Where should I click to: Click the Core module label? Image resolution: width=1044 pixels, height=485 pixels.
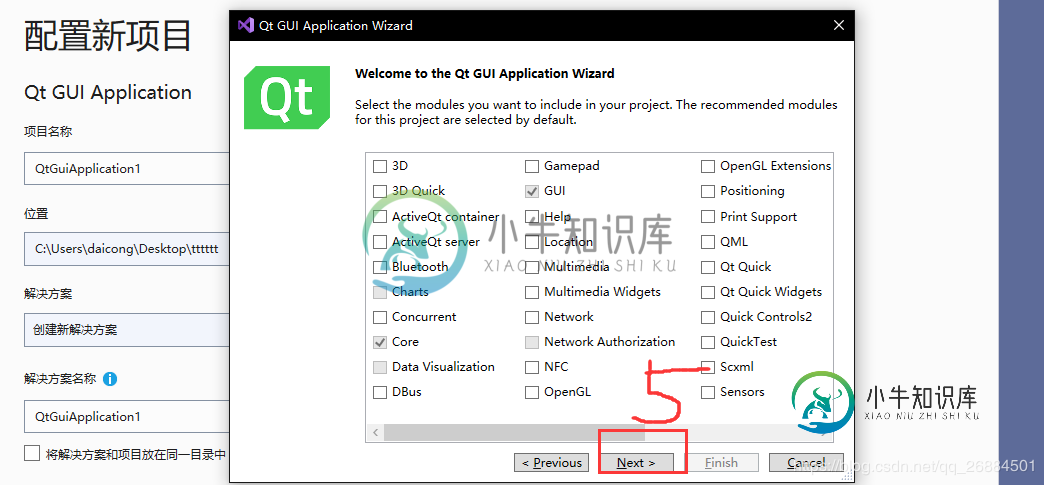pyautogui.click(x=405, y=342)
